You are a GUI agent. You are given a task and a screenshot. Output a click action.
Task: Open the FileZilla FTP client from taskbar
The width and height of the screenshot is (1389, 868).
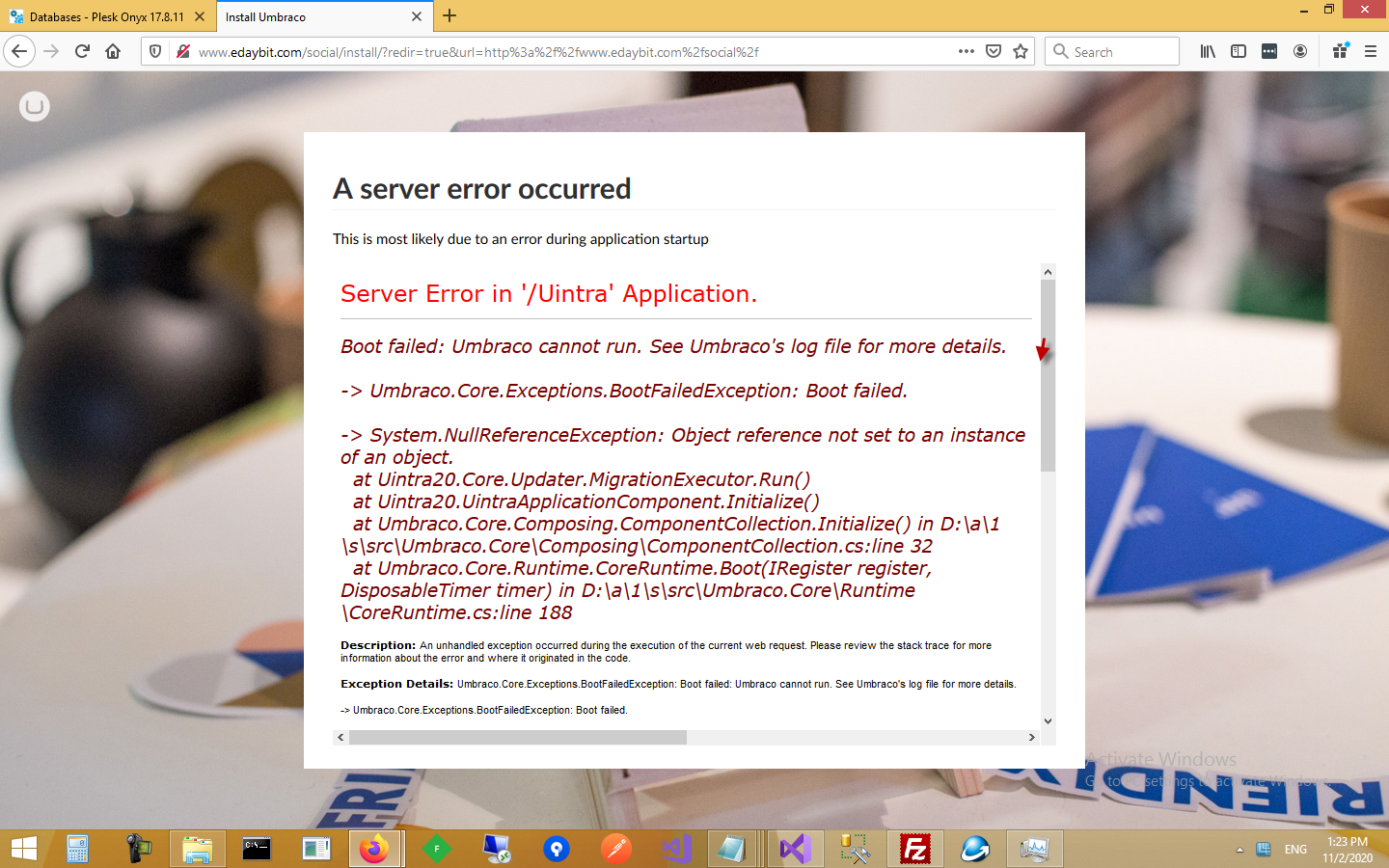(x=913, y=849)
